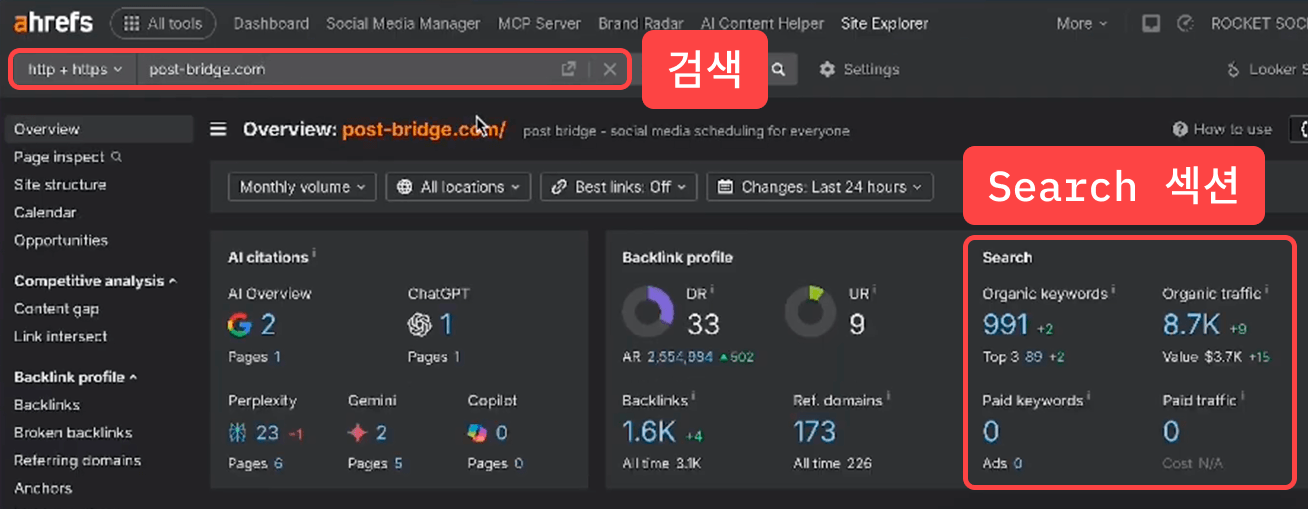Click AI Overview citations value 2

pos(268,325)
